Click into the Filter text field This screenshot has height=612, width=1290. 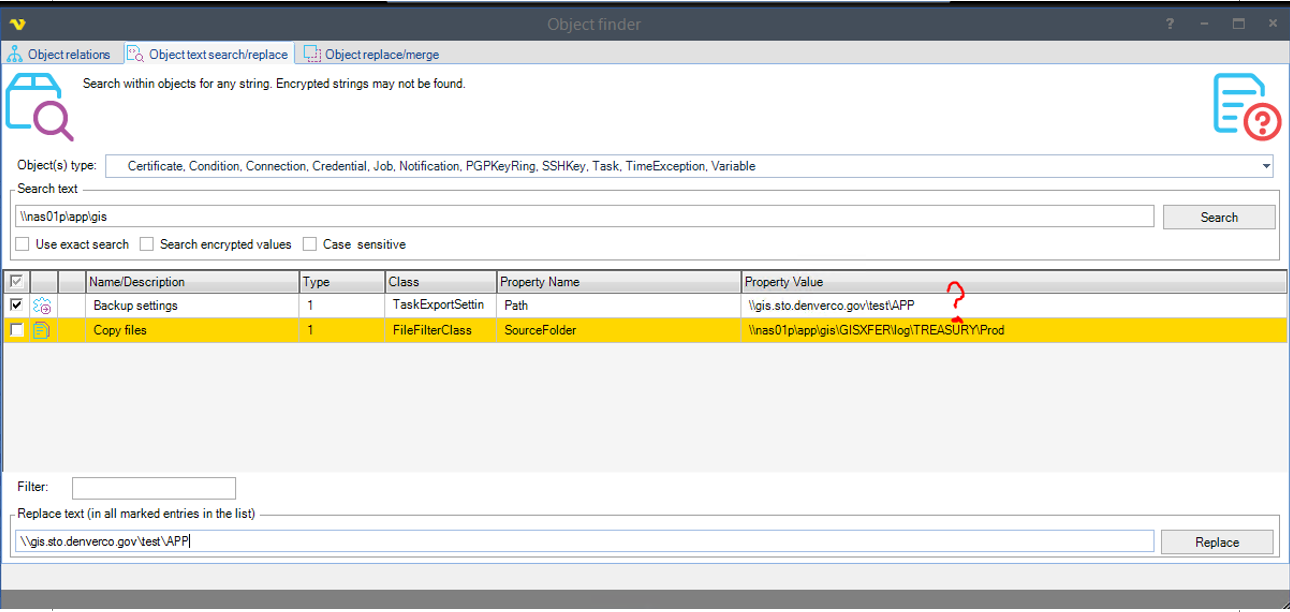(x=153, y=488)
